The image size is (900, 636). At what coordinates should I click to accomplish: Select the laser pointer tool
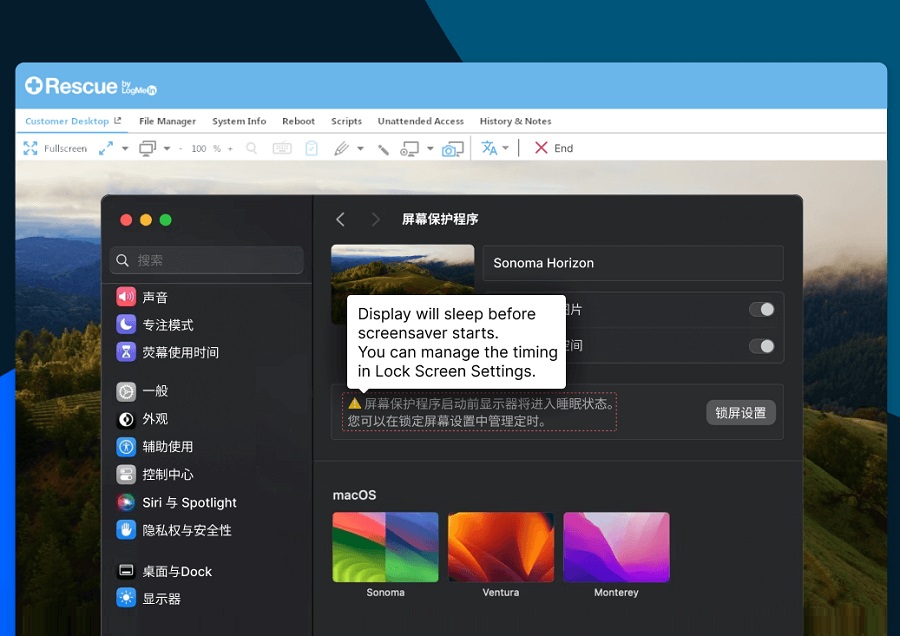click(383, 149)
